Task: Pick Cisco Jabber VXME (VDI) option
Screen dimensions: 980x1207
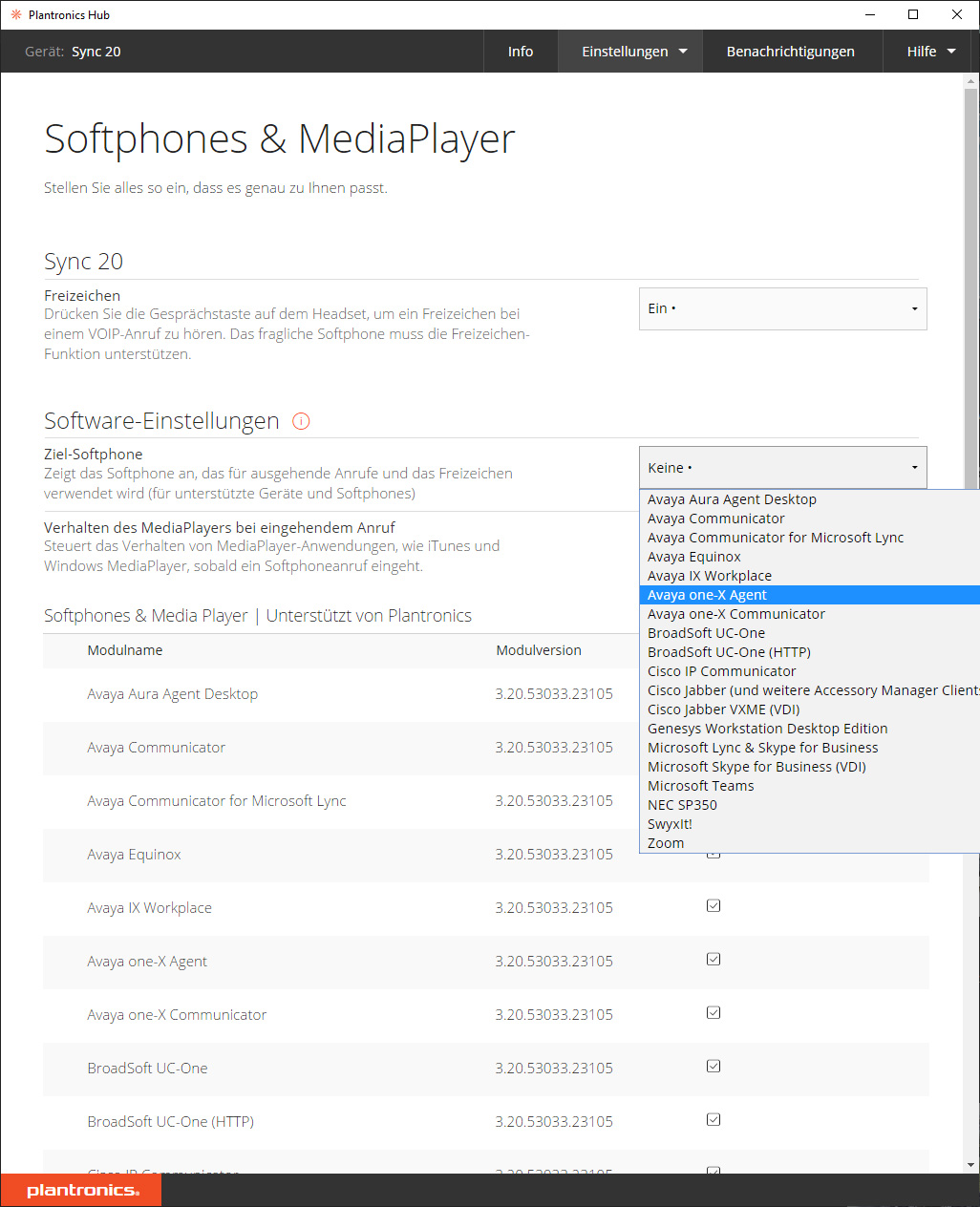Action: tap(723, 709)
